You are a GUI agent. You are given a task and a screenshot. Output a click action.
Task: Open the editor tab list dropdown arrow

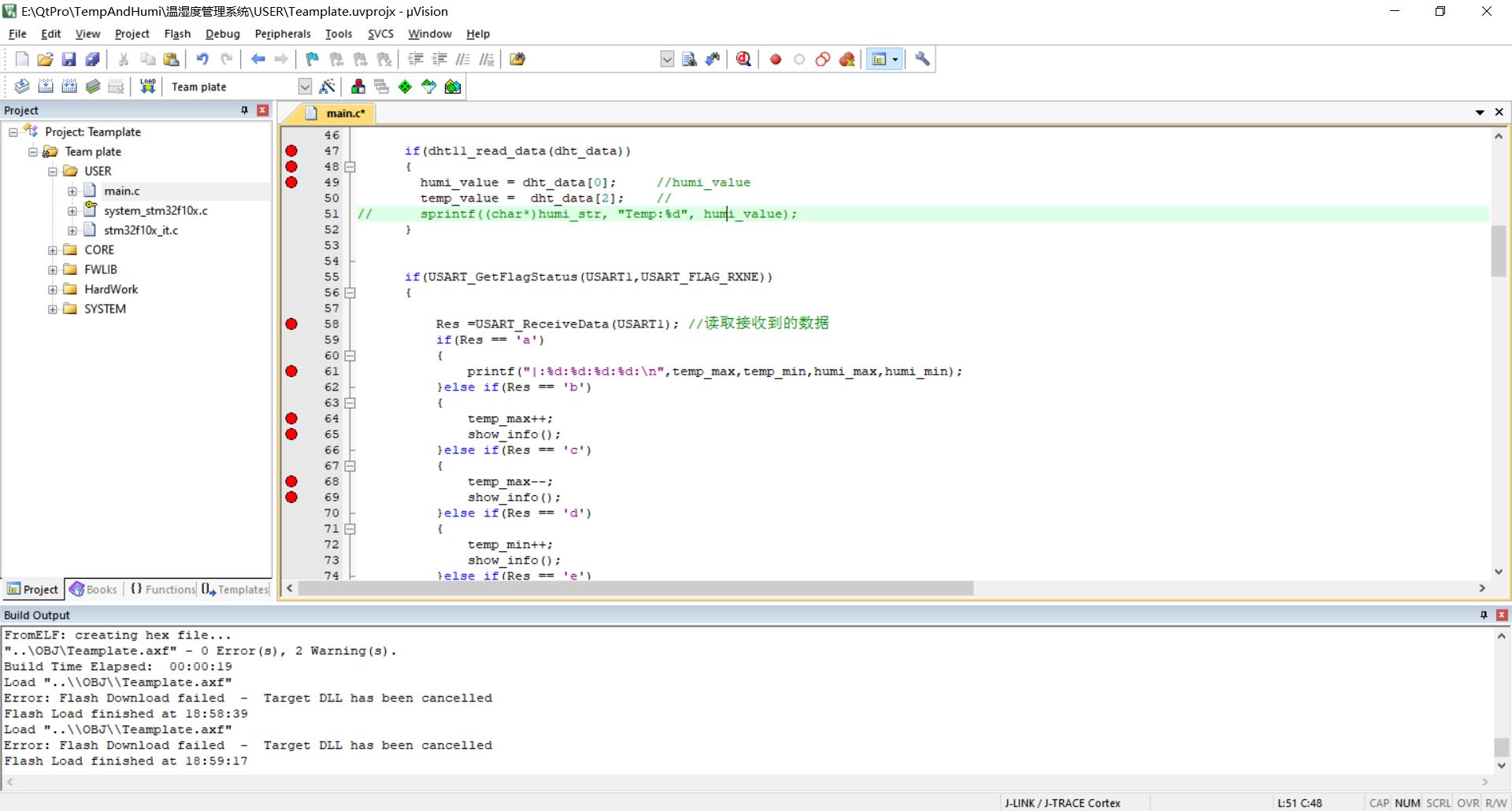coord(1480,113)
